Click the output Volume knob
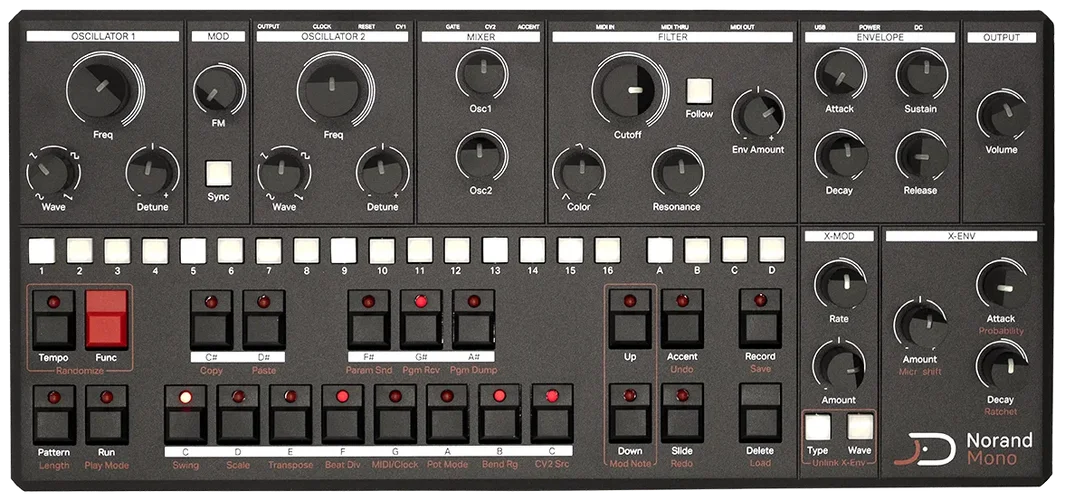1065x500 pixels. coord(1002,115)
